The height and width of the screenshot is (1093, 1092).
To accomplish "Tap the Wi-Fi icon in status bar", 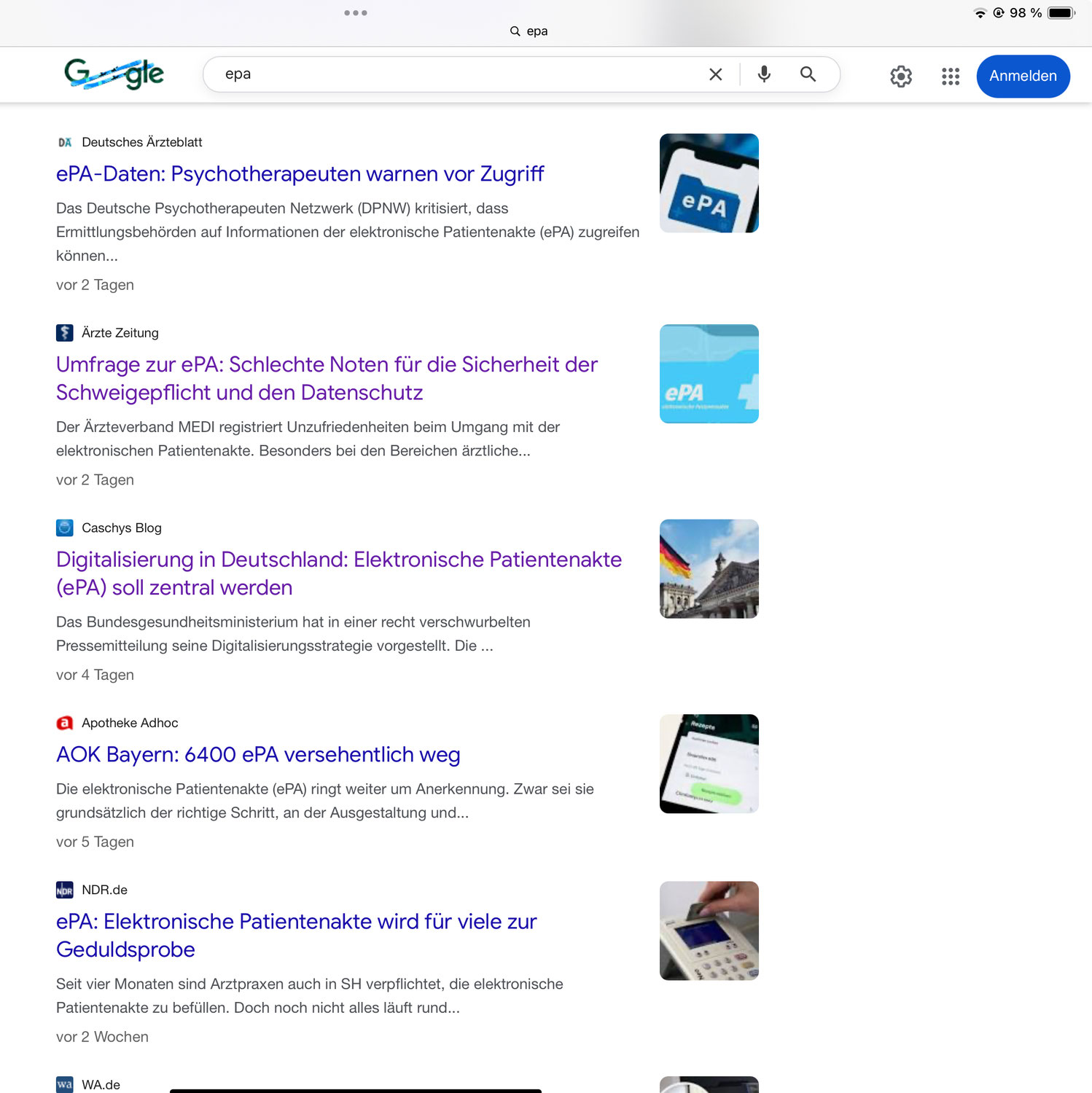I will pyautogui.click(x=980, y=13).
